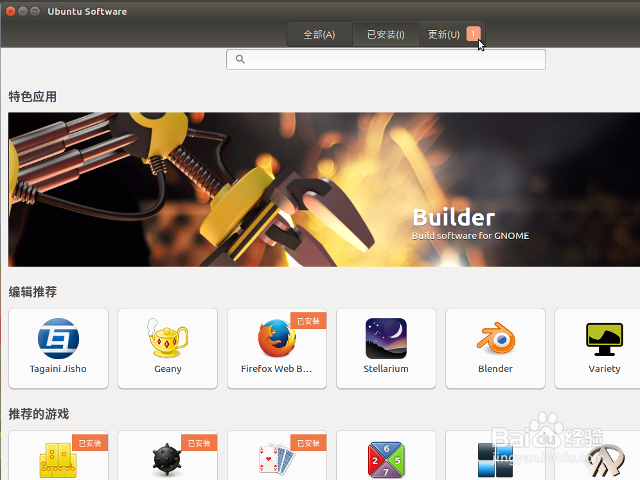Maximize the Ubuntu Software window

point(35,11)
